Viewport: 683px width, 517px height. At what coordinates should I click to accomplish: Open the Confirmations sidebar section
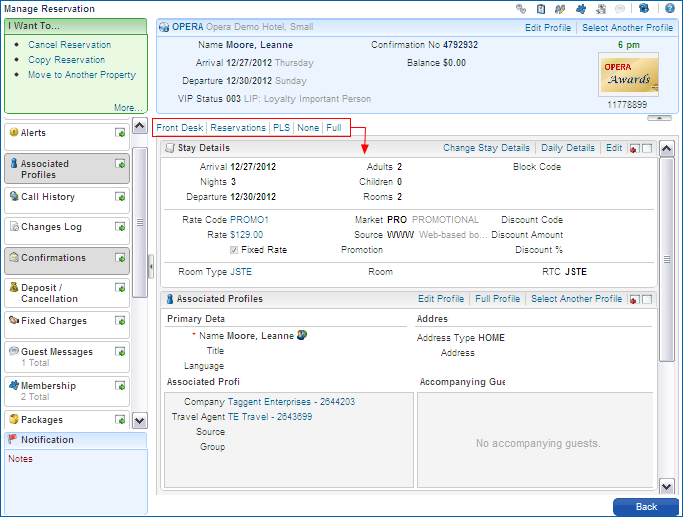click(67, 261)
